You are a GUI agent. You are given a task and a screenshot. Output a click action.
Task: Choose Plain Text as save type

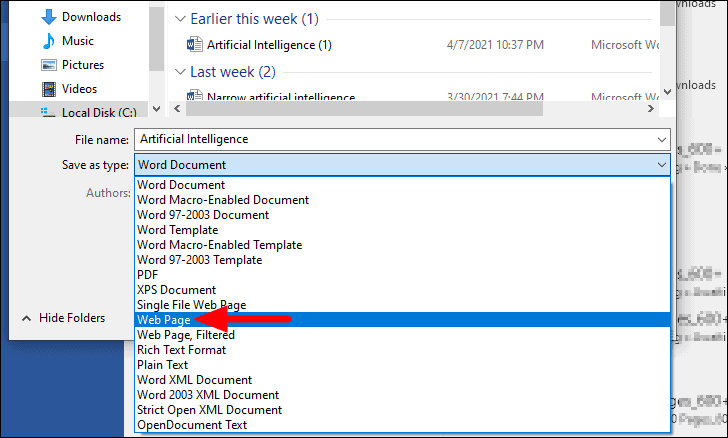pos(402,365)
